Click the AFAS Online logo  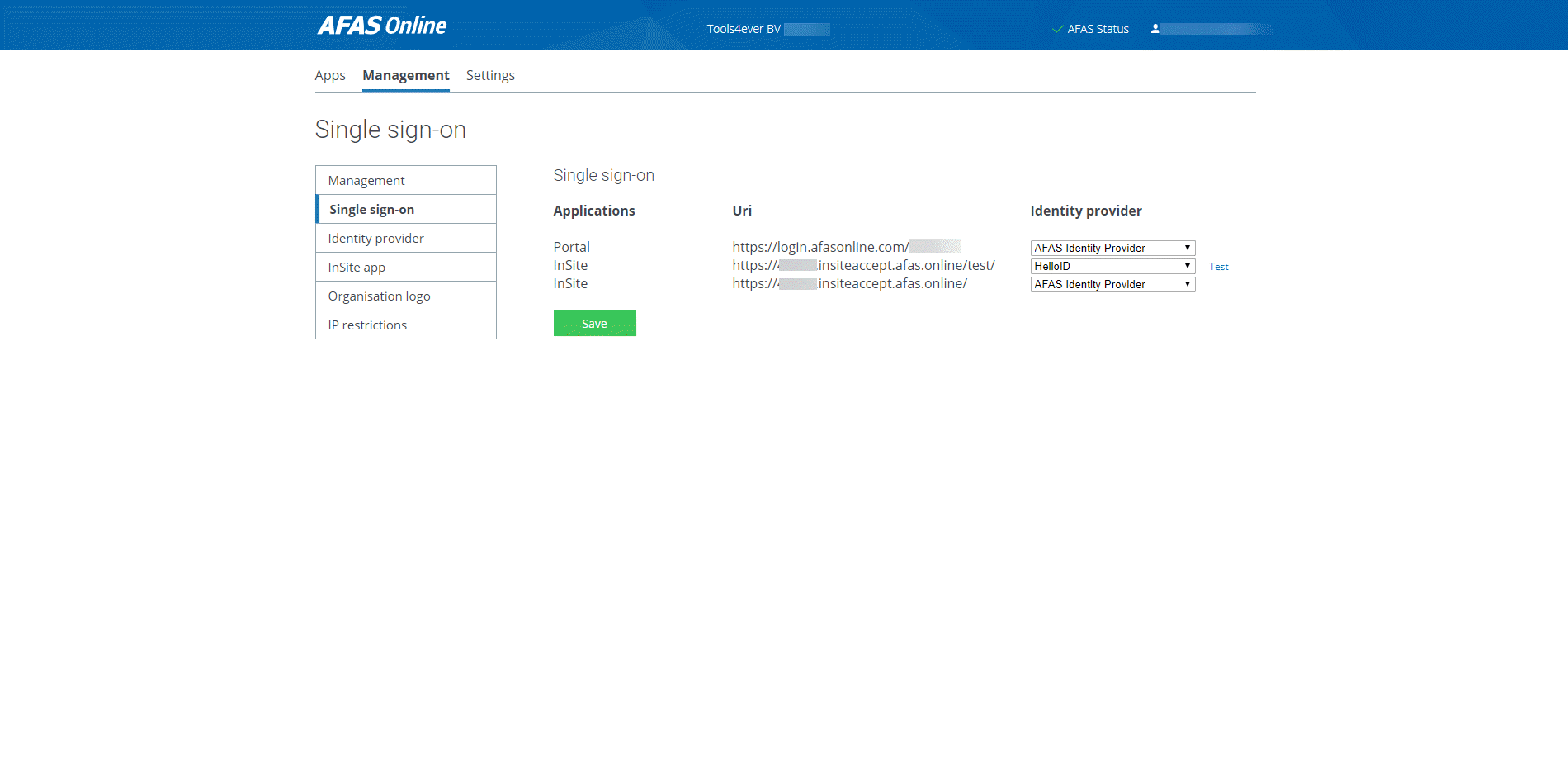382,26
